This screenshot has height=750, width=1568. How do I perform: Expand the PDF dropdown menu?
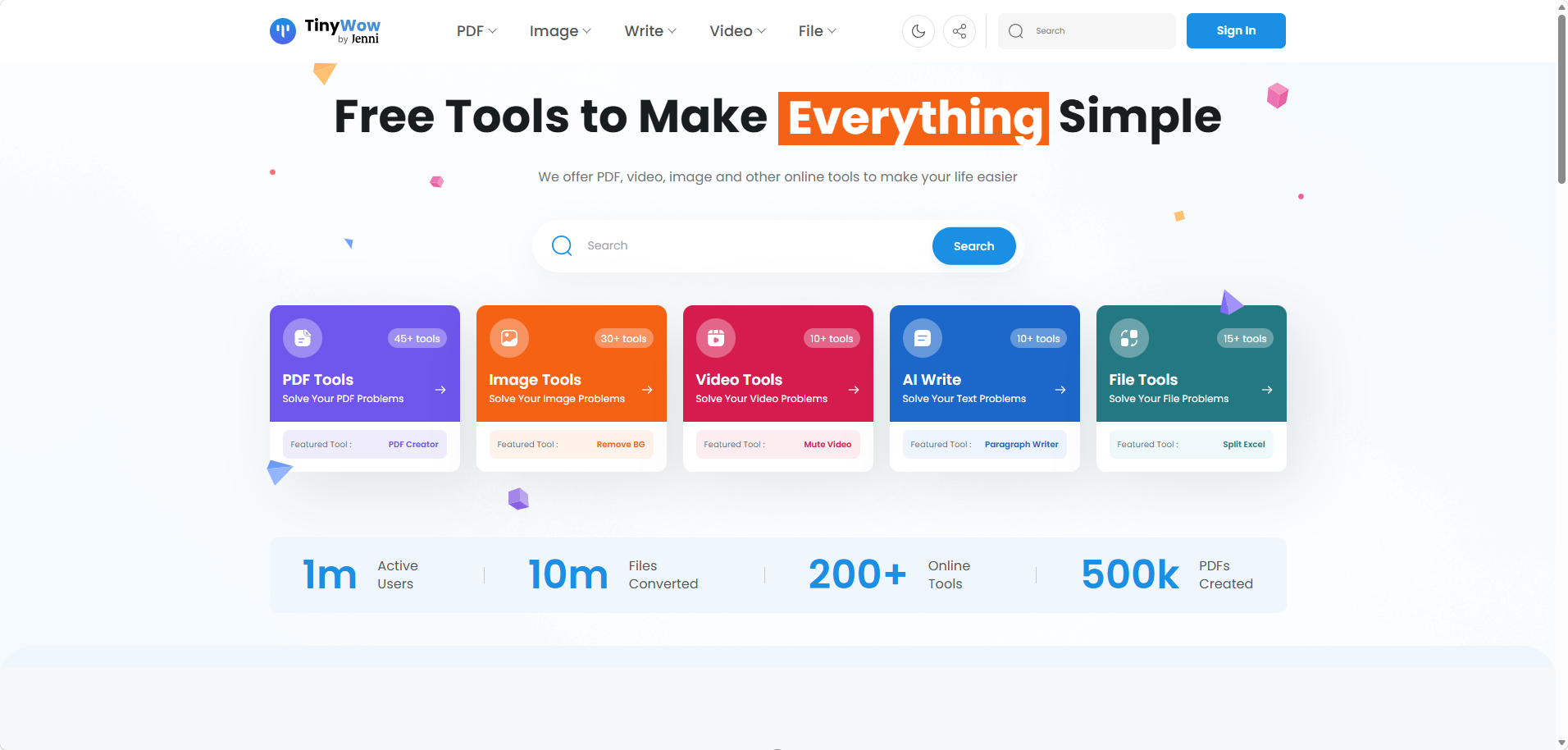[x=476, y=31]
